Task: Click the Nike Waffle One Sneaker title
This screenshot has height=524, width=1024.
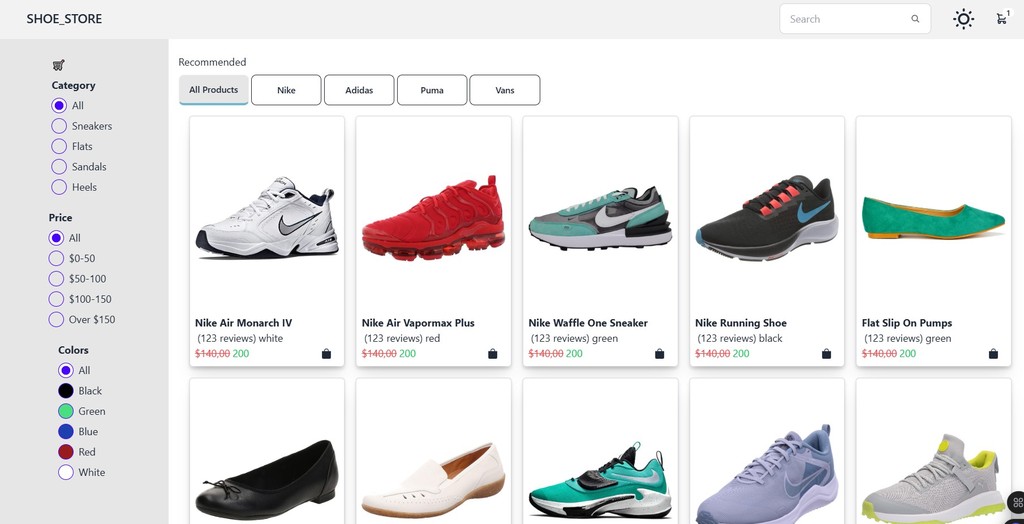Action: (x=588, y=323)
